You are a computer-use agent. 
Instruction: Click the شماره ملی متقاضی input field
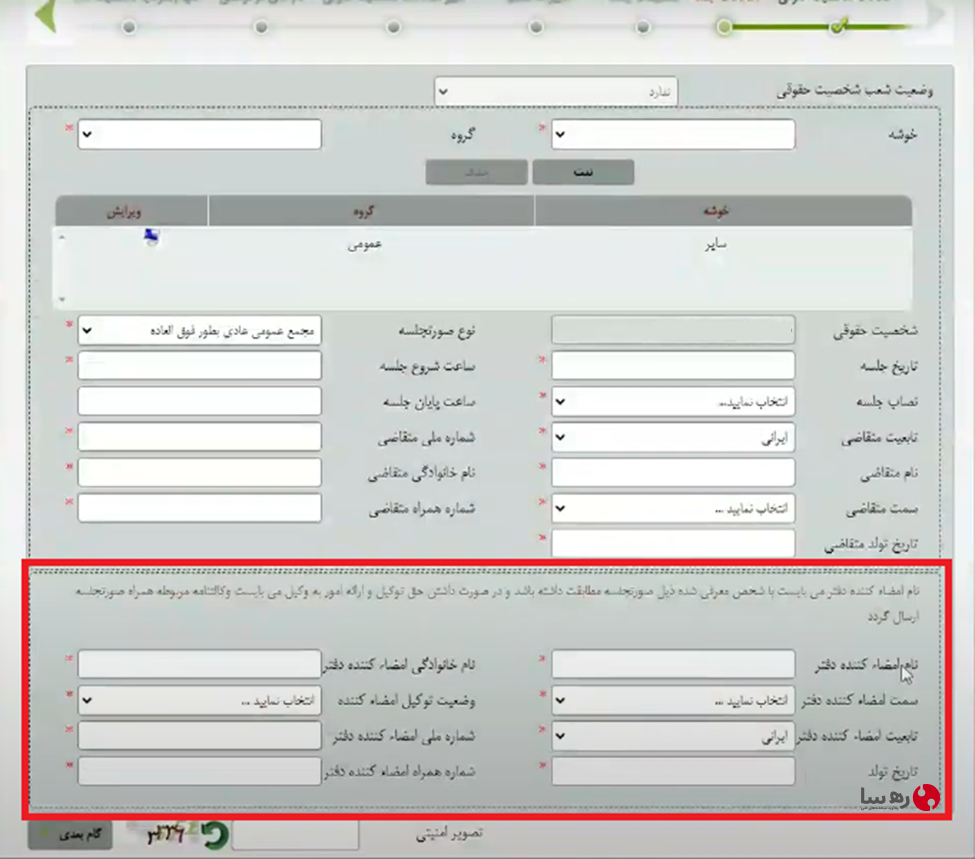pyautogui.click(x=200, y=437)
